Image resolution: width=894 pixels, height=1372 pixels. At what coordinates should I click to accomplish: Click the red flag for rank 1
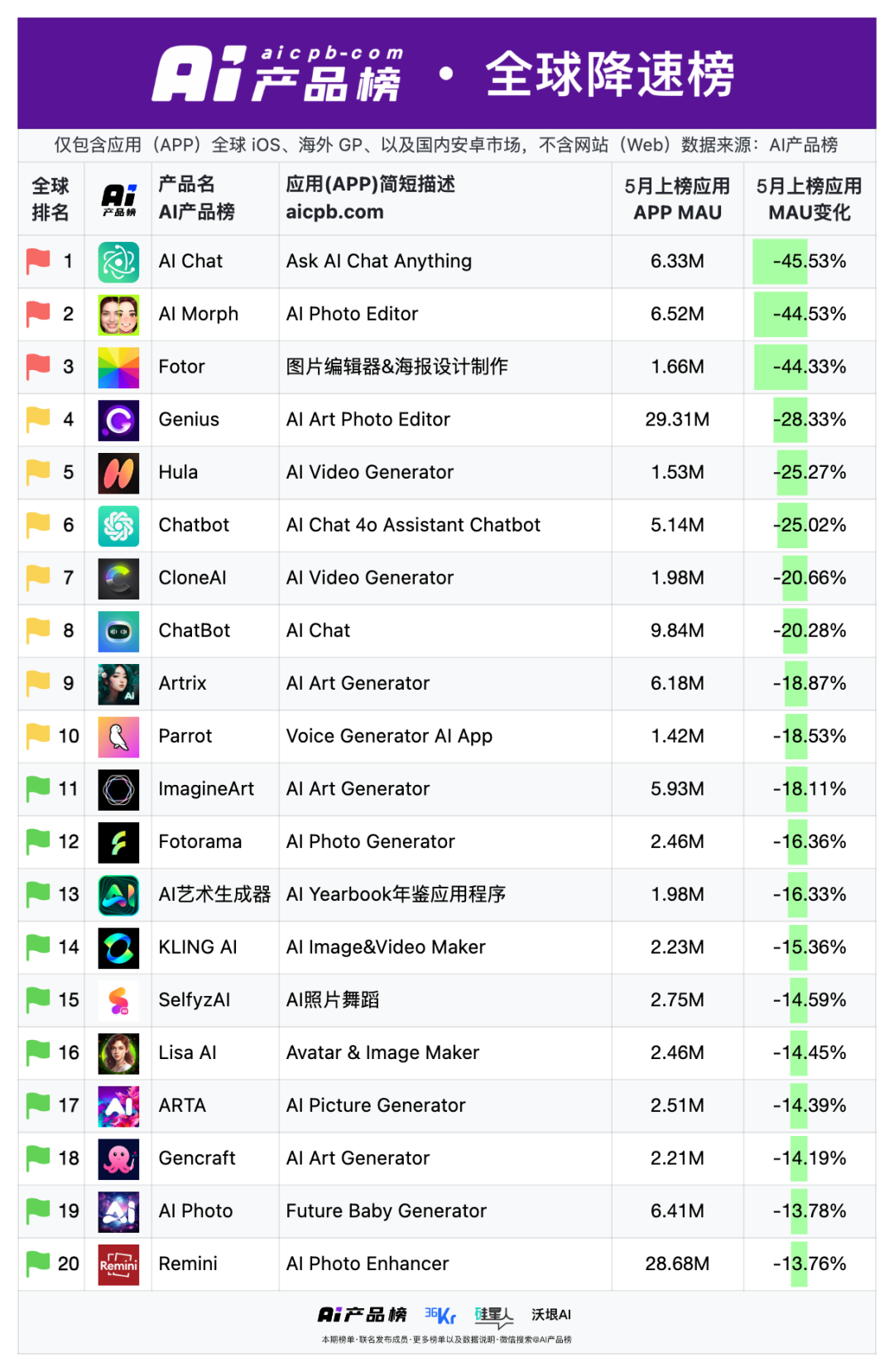(38, 262)
